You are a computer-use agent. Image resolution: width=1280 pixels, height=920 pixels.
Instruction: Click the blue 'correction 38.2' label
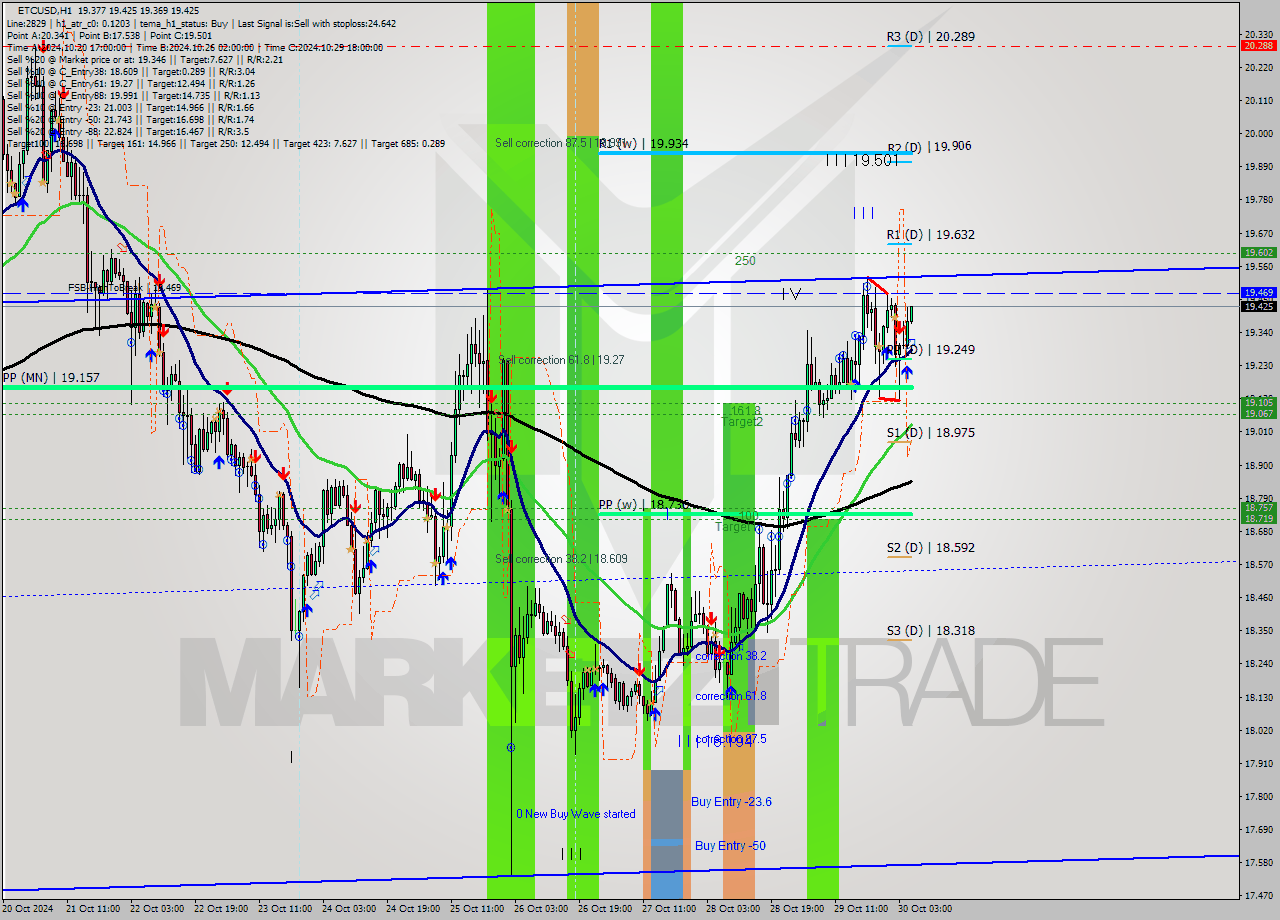731,656
